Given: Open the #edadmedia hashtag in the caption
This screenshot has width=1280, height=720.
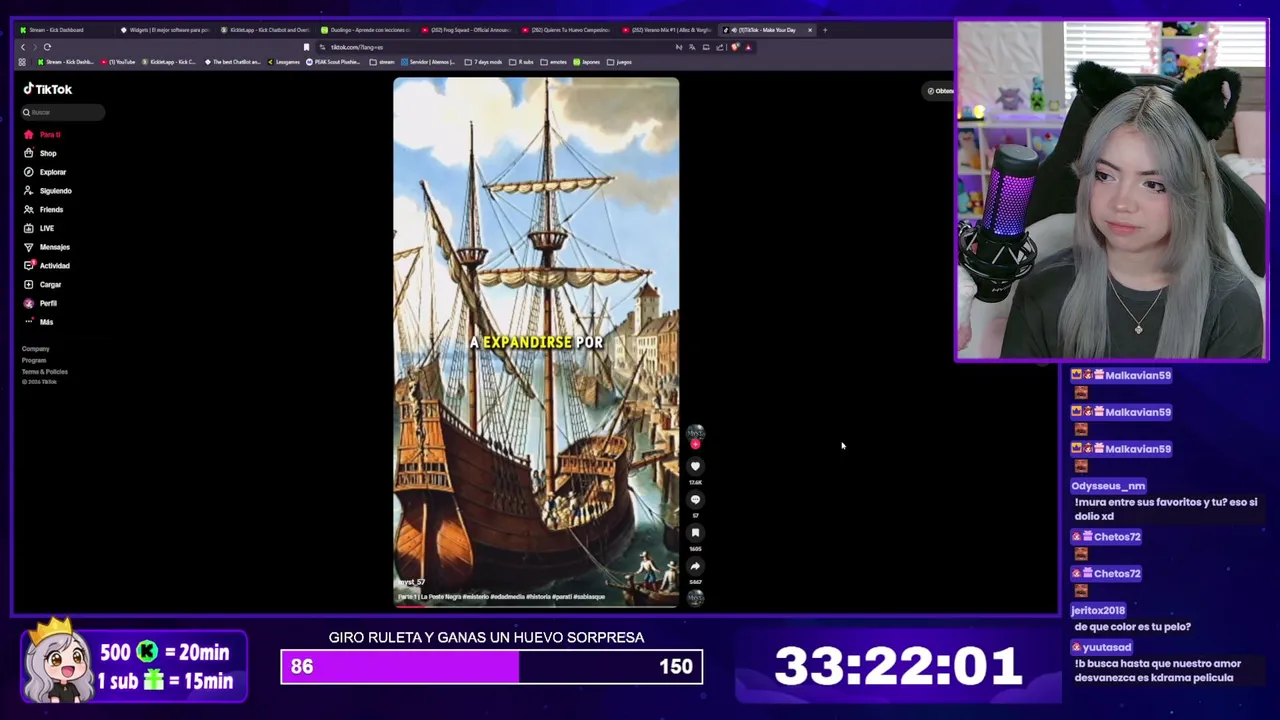Looking at the screenshot, I should pyautogui.click(x=507, y=597).
